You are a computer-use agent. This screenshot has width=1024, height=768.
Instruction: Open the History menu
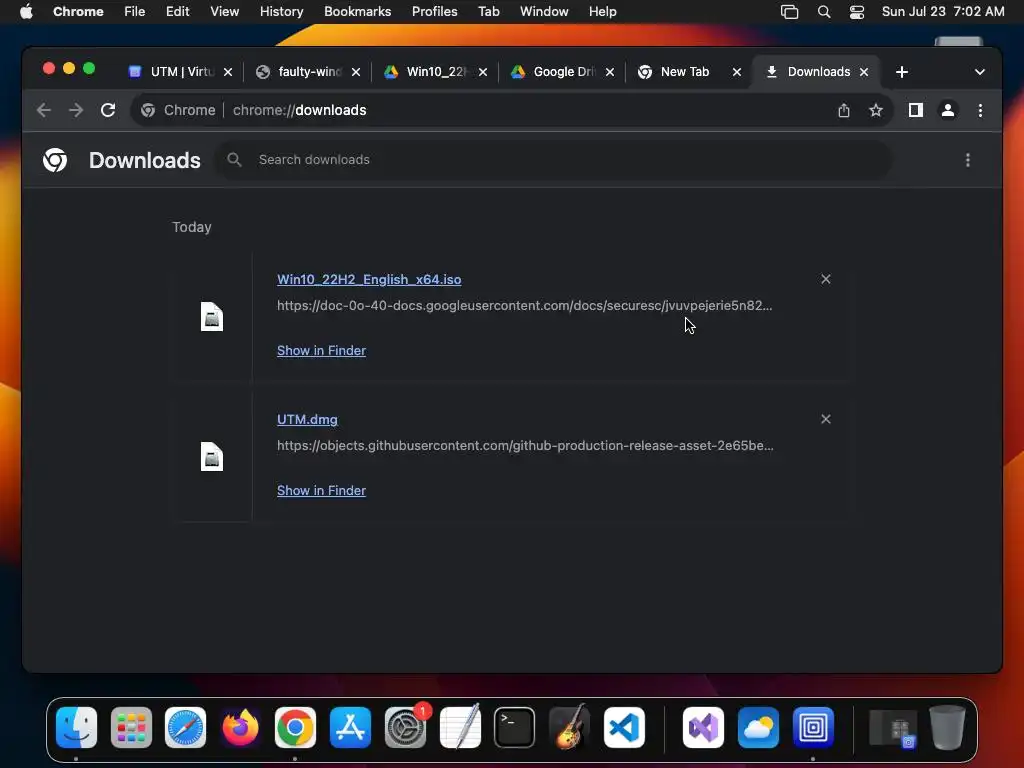(x=281, y=12)
